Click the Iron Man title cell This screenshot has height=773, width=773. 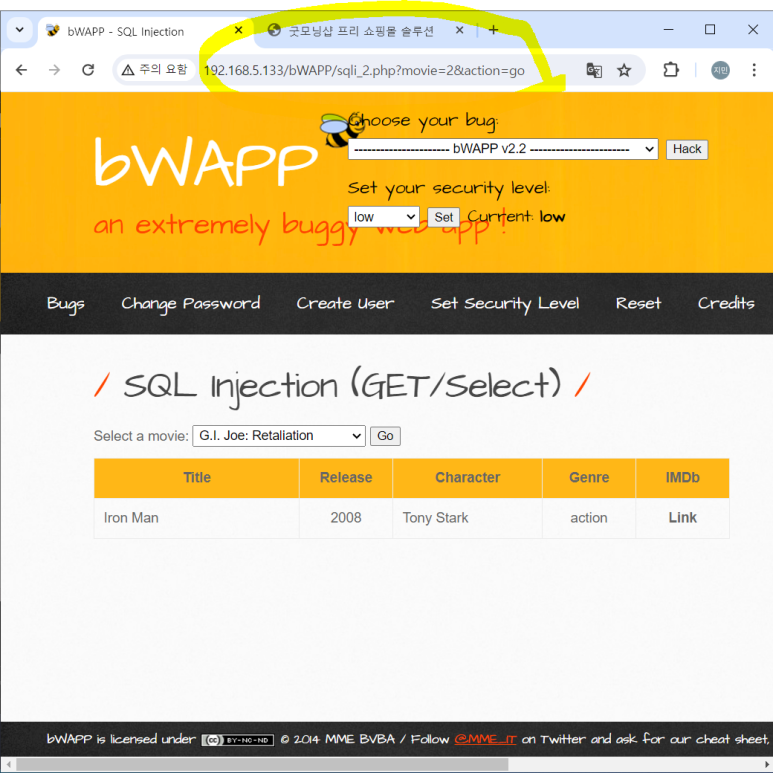[197, 518]
